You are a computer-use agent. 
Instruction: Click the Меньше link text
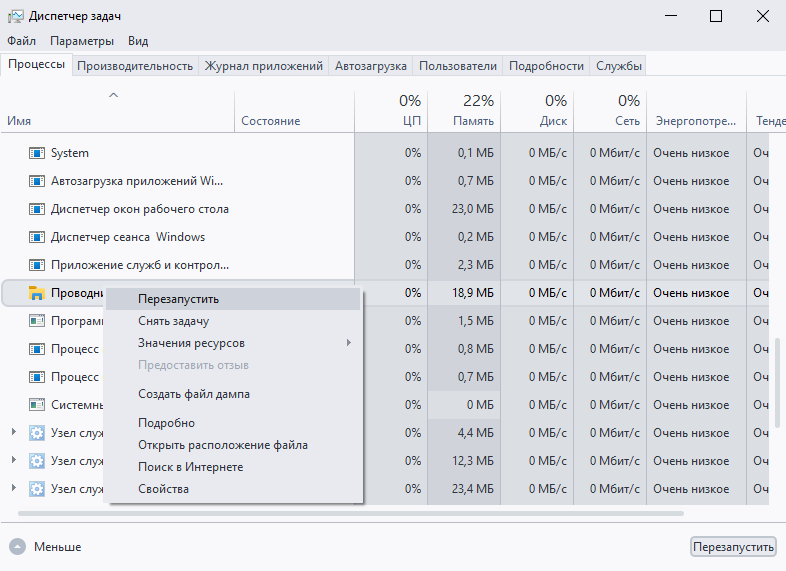point(58,547)
